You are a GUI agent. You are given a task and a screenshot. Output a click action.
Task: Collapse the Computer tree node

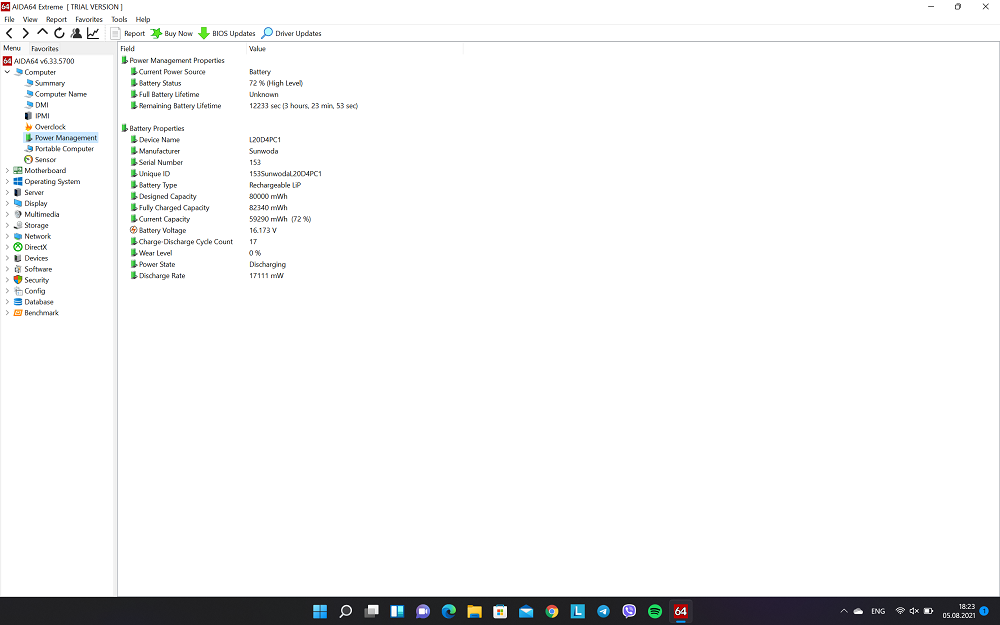(7, 72)
